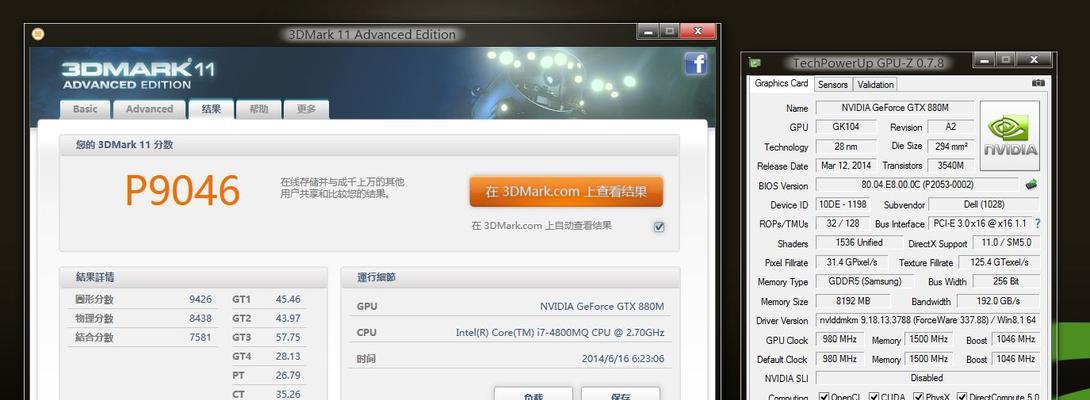This screenshot has height=400, width=1090.
Task: Click the Bus Interface field PCI-E 3.0 x16
Action: coord(979,223)
